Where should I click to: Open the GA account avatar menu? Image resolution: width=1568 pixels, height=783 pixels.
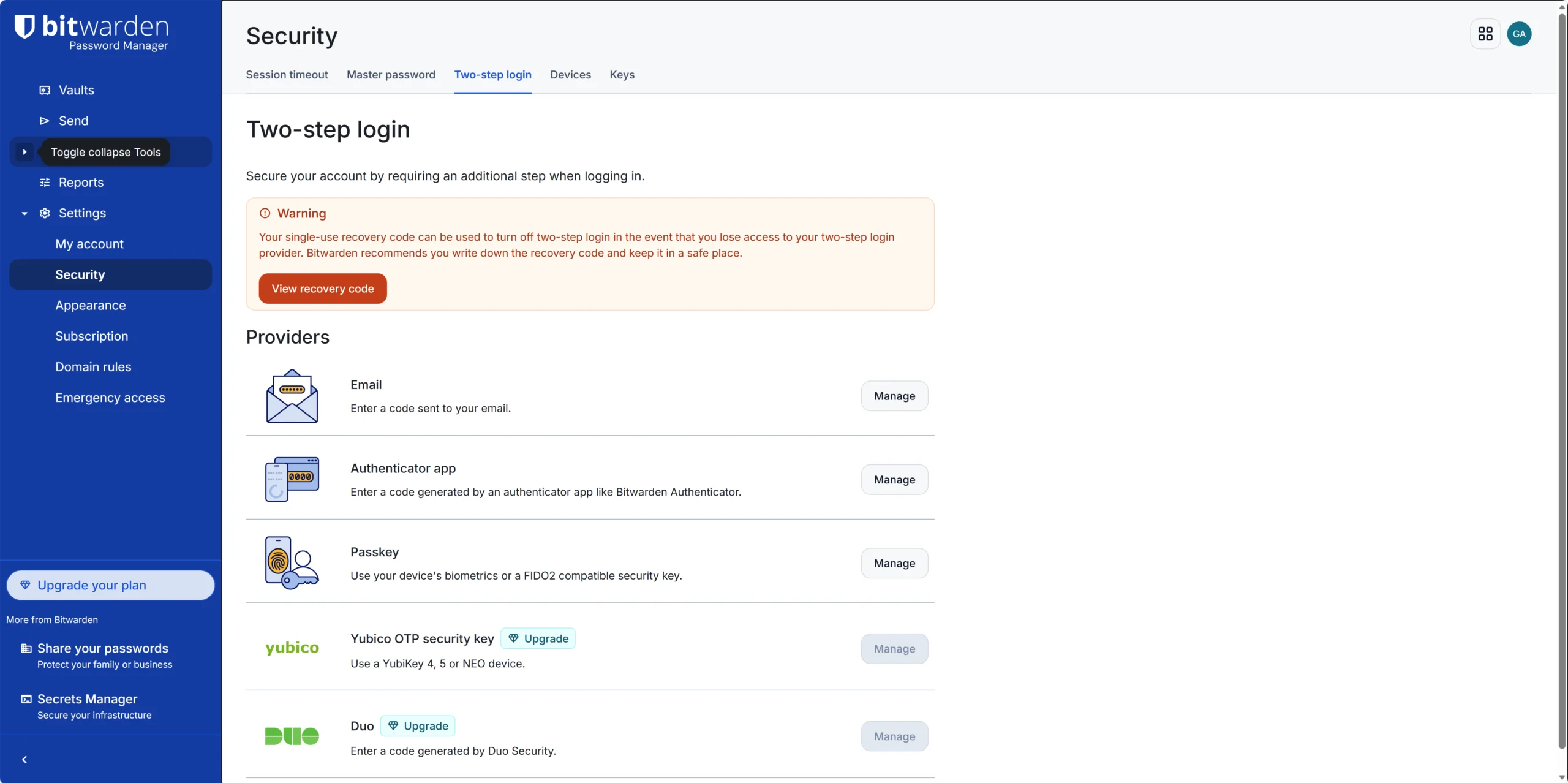(x=1519, y=34)
